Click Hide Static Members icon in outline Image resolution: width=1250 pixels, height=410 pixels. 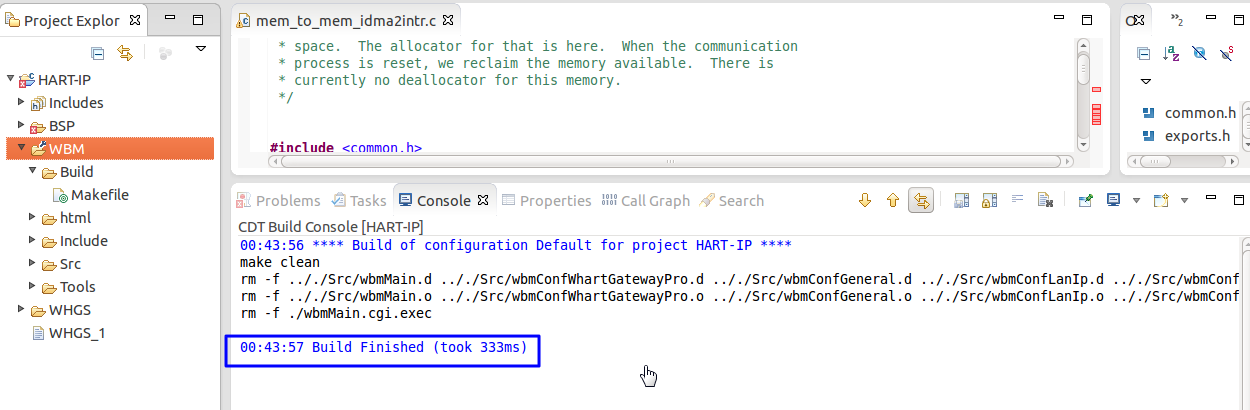[1226, 53]
